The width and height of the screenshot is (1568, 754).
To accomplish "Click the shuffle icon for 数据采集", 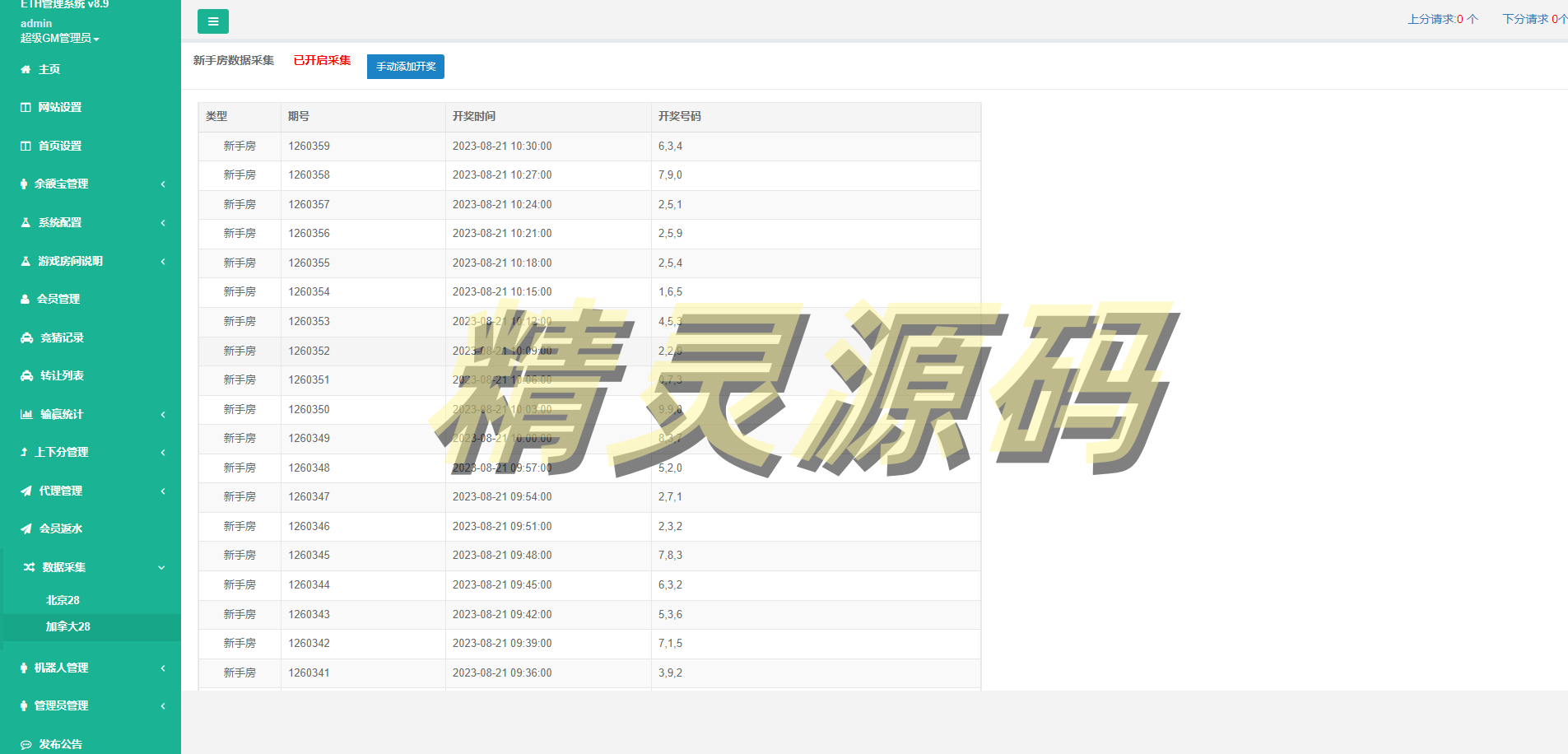I will click(x=29, y=568).
